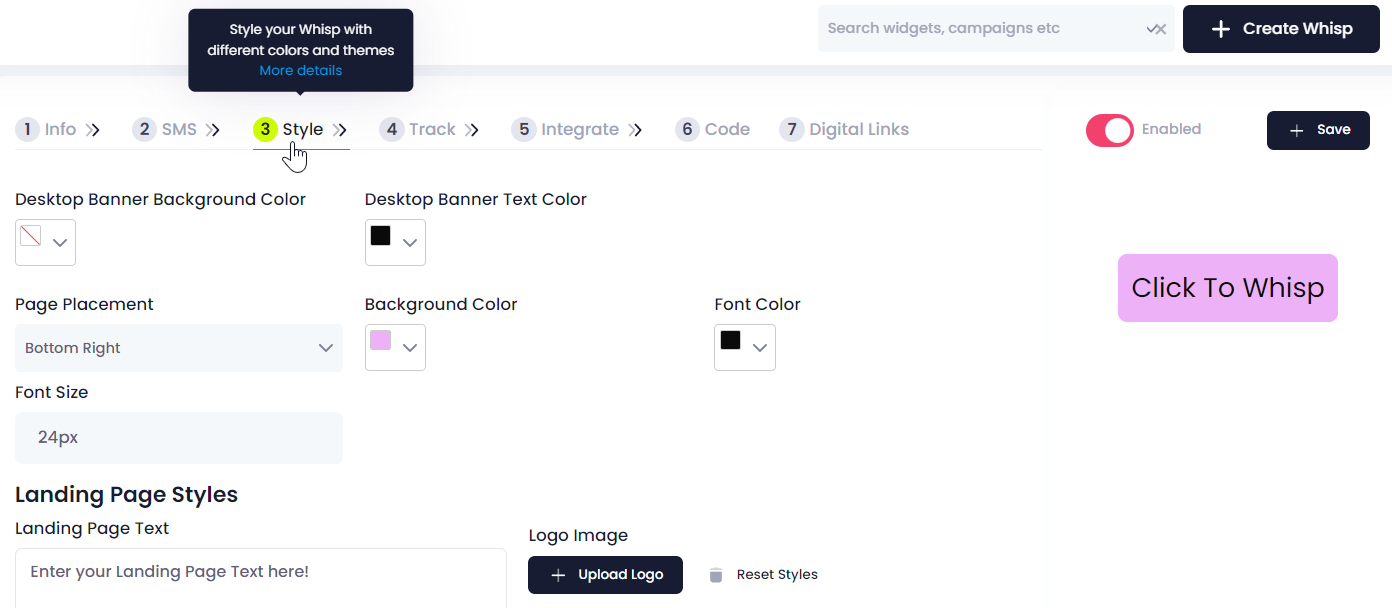Click the Click To Whisp preview button
Image resolution: width=1392 pixels, height=608 pixels.
1227,288
